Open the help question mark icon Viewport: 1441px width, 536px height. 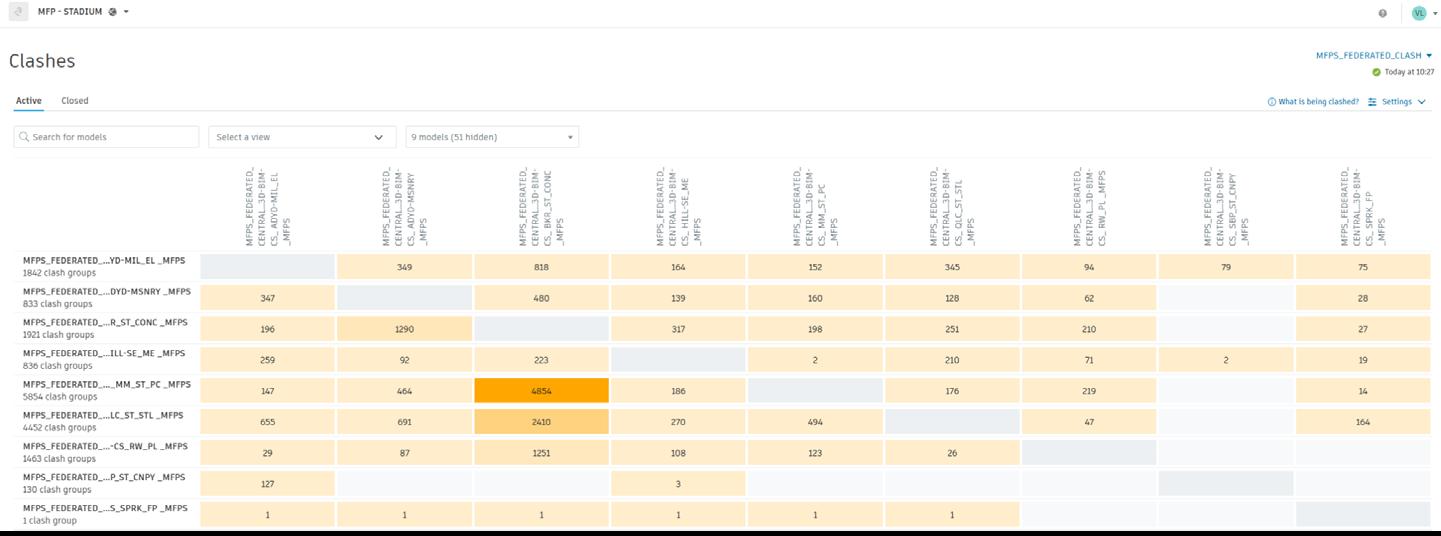coord(1382,13)
